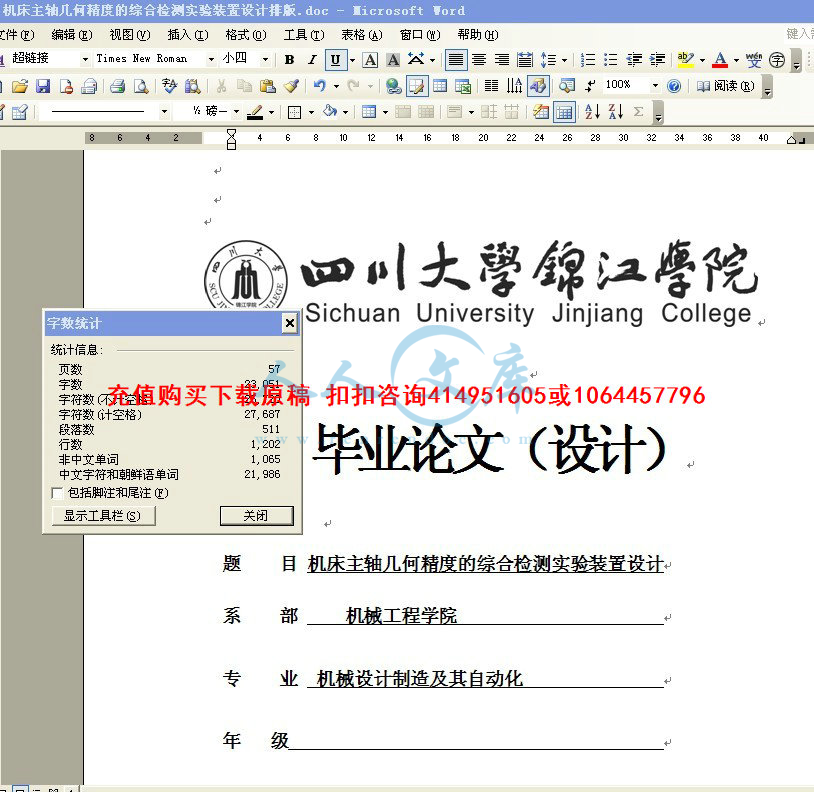Image resolution: width=814 pixels, height=792 pixels.
Task: Undo the last action
Action: (319, 86)
